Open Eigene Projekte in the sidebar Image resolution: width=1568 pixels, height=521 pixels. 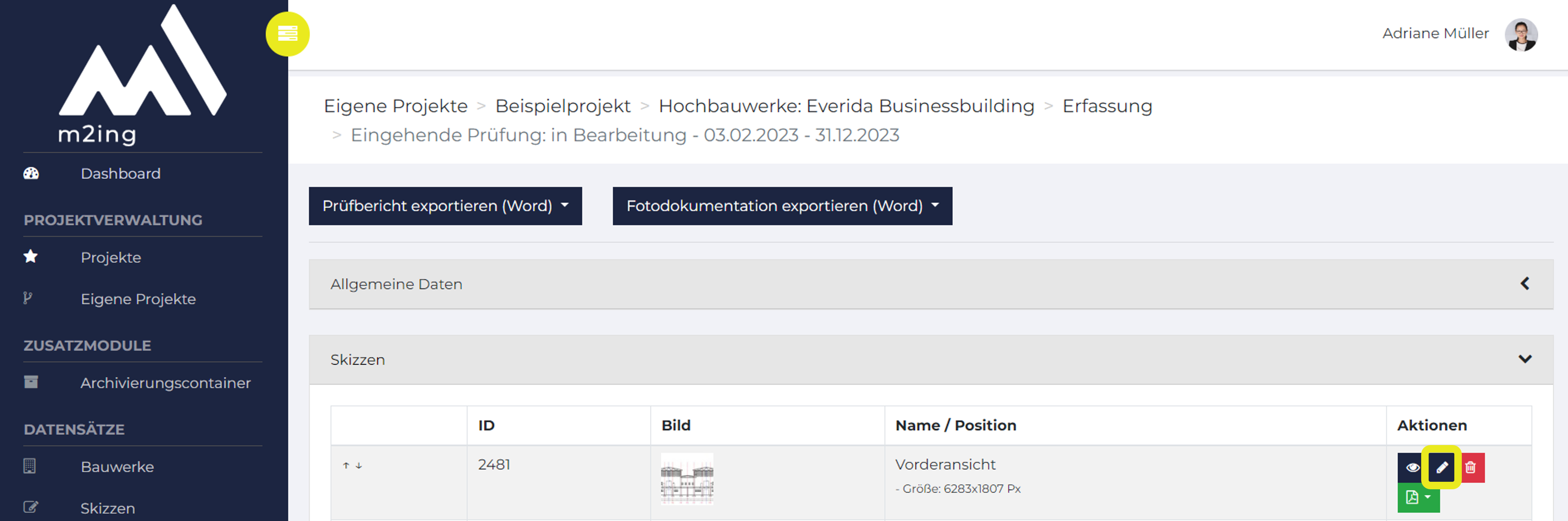click(x=138, y=299)
